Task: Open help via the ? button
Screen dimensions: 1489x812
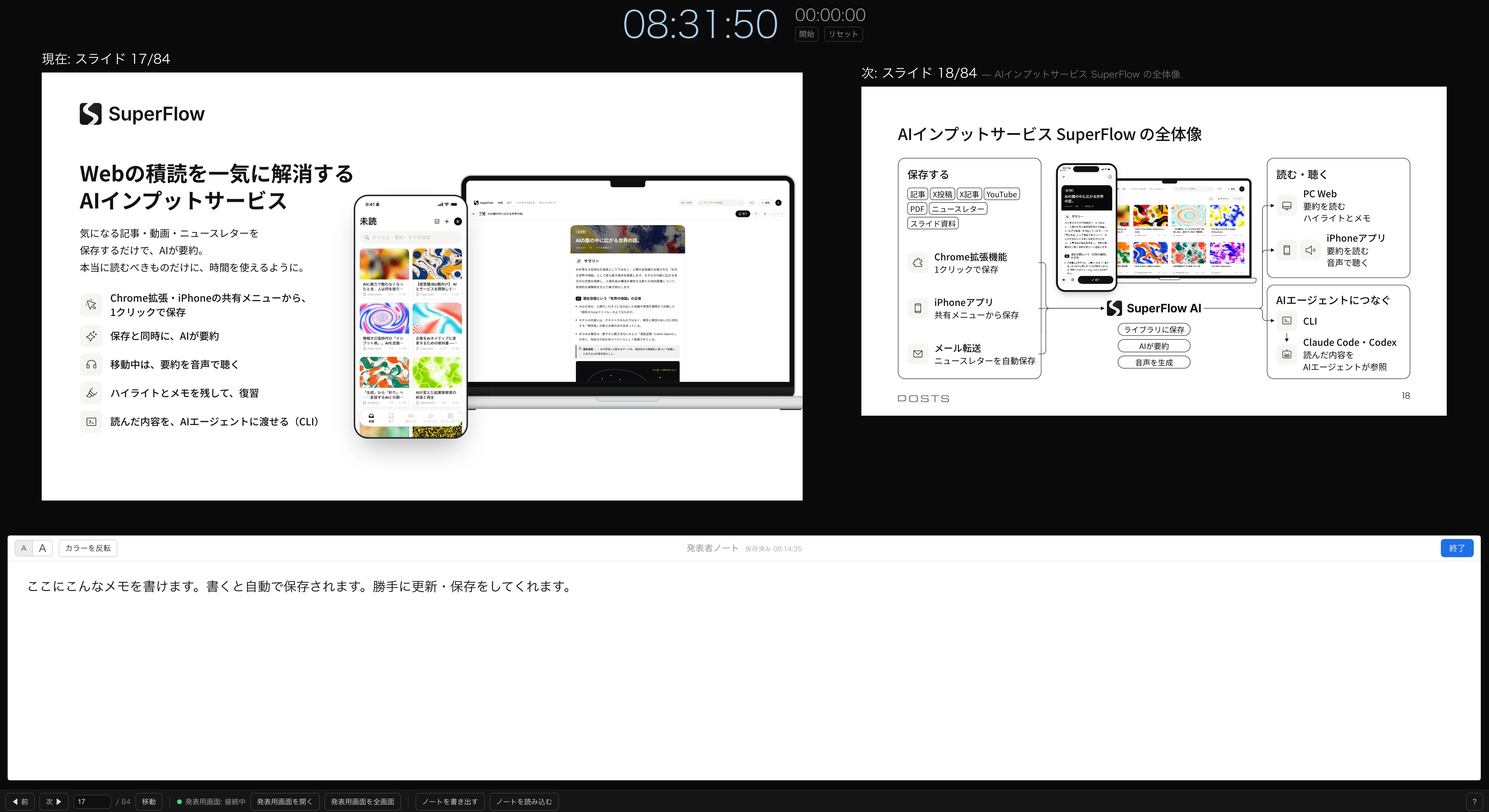Action: (1475, 802)
